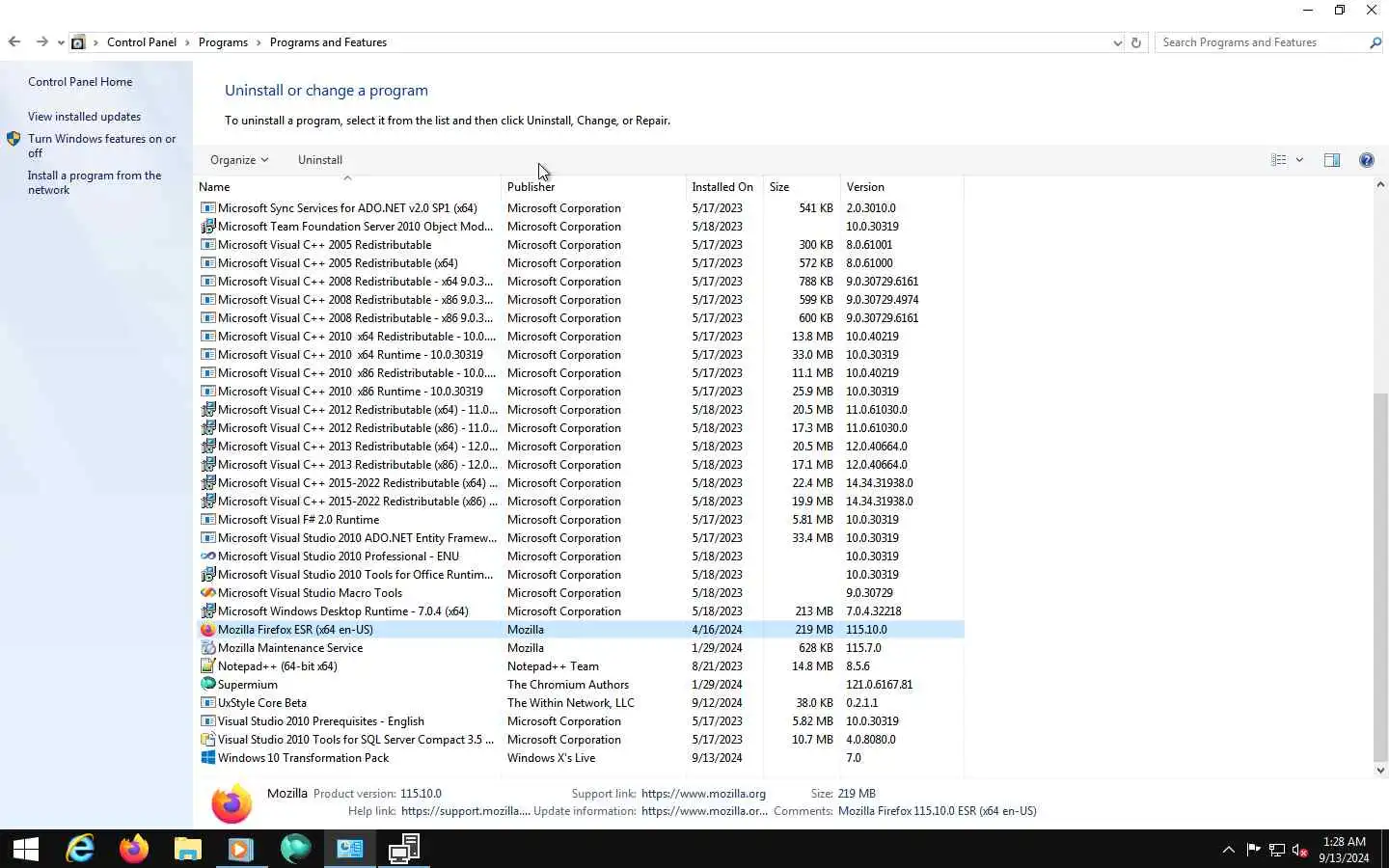Screen dimensions: 1389x868
Task: Sort by the Publisher column header
Action: pos(593,187)
